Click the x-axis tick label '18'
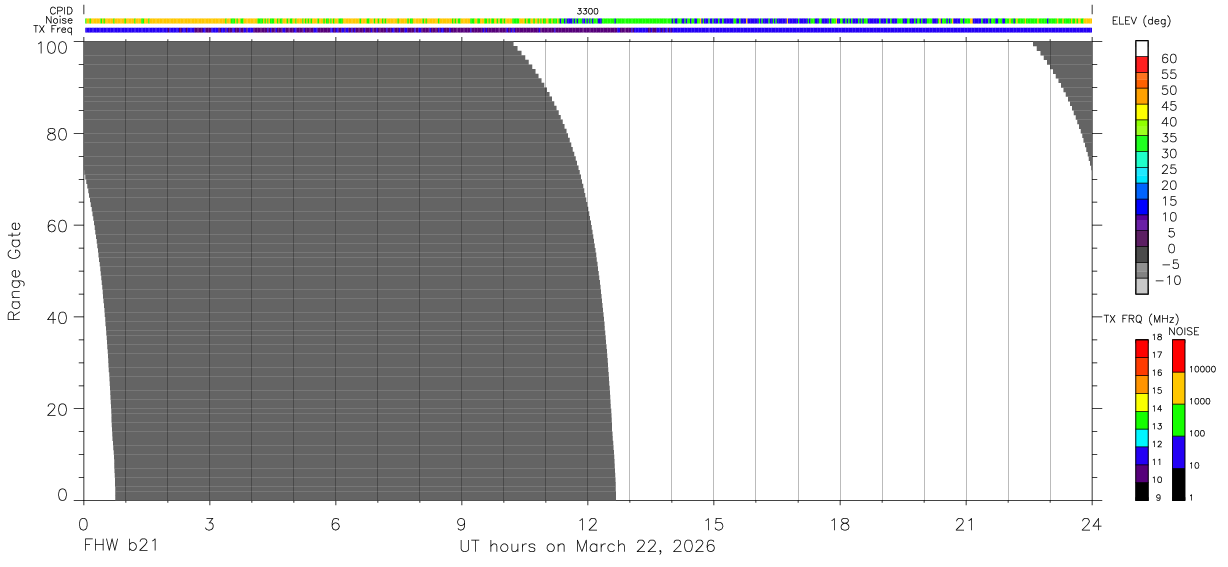This screenshot has width=1228, height=567. 839,523
